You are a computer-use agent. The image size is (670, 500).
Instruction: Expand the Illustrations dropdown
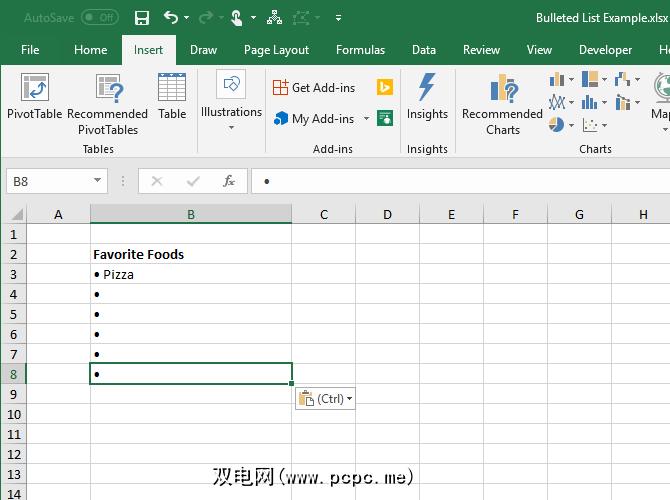tap(231, 127)
